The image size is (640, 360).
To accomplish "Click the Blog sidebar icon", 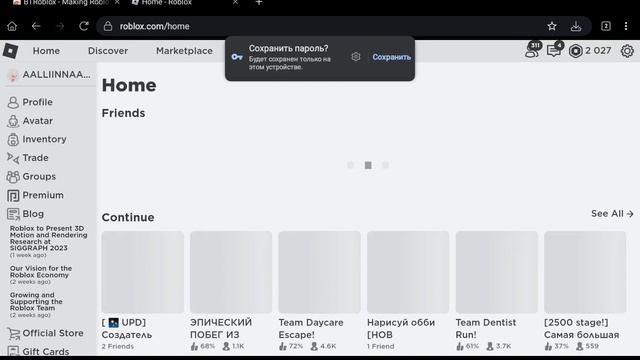I will (13, 214).
